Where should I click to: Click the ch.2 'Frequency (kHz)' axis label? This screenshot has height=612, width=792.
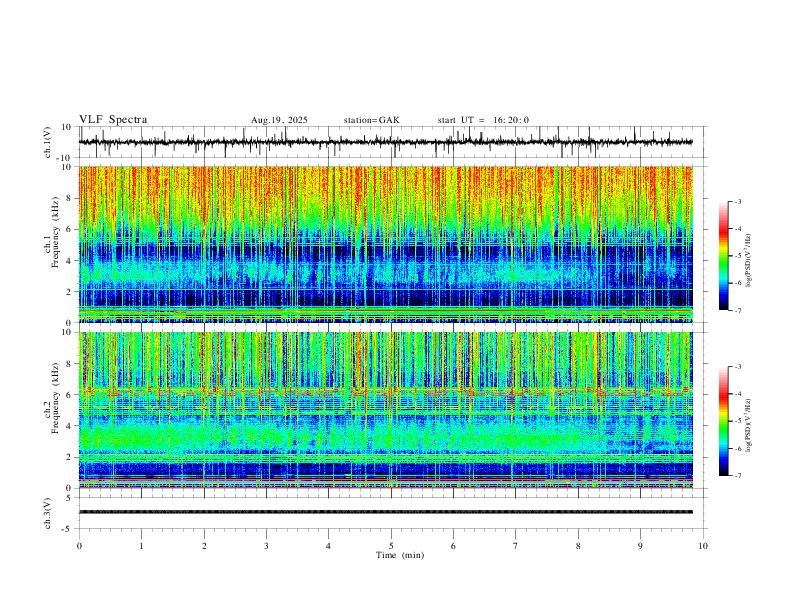coord(56,398)
